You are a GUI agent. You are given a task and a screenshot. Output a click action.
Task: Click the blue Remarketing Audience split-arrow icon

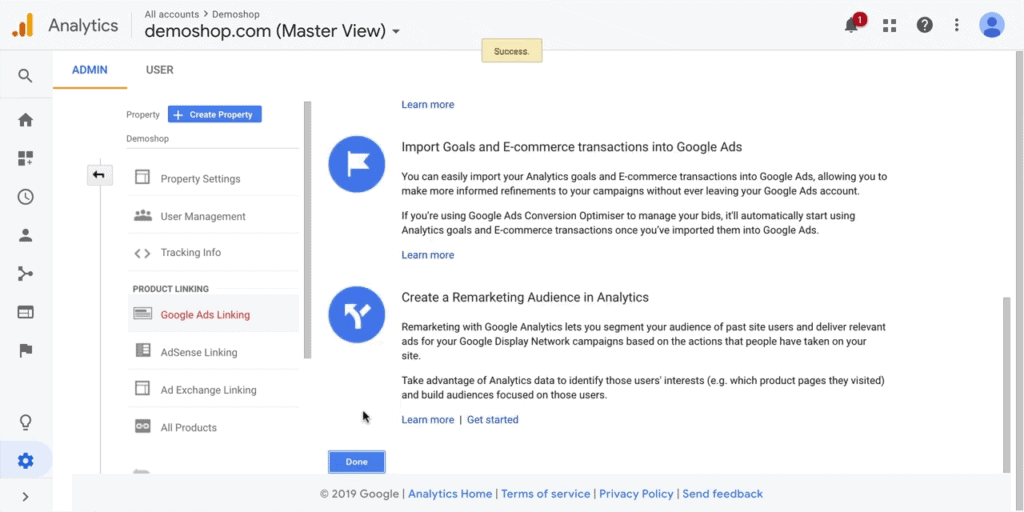pos(357,315)
